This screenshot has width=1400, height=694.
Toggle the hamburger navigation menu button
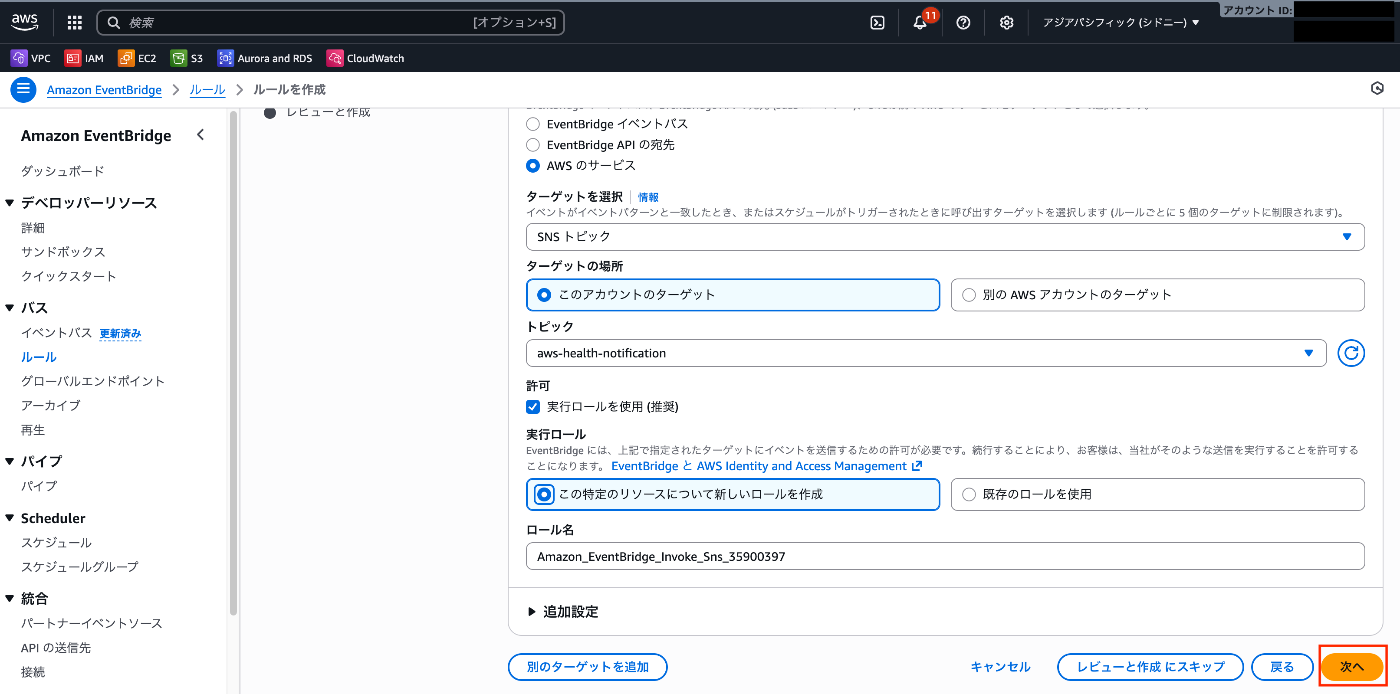click(x=23, y=90)
